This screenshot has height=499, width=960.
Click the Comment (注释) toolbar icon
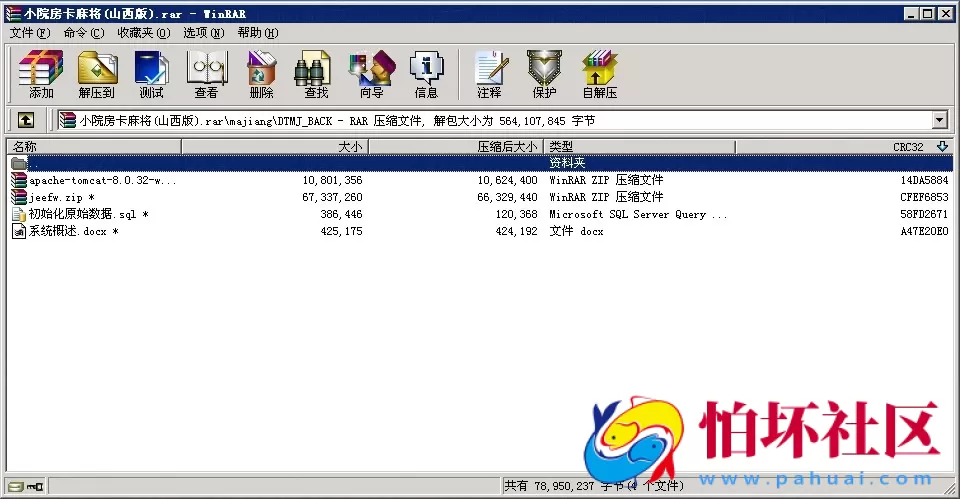tap(489, 74)
